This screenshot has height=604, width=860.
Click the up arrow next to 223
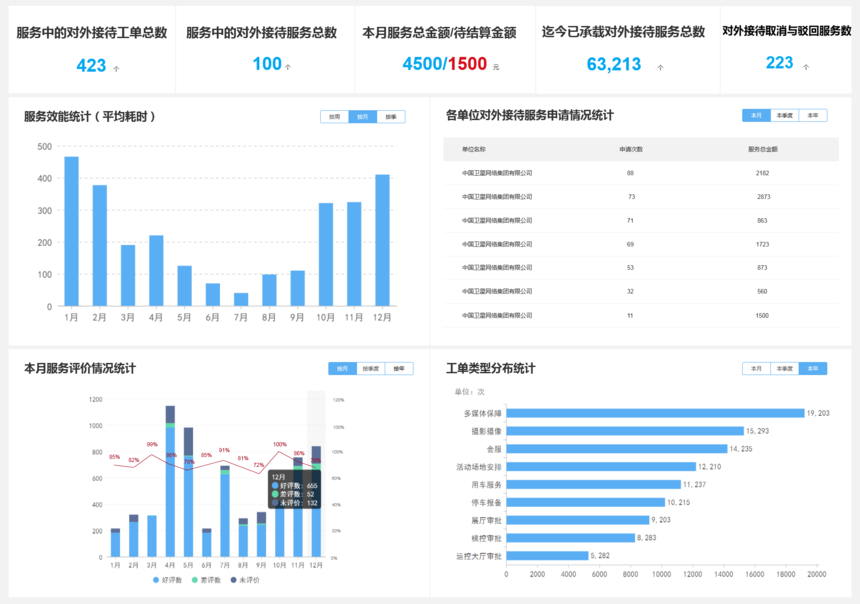[x=806, y=67]
